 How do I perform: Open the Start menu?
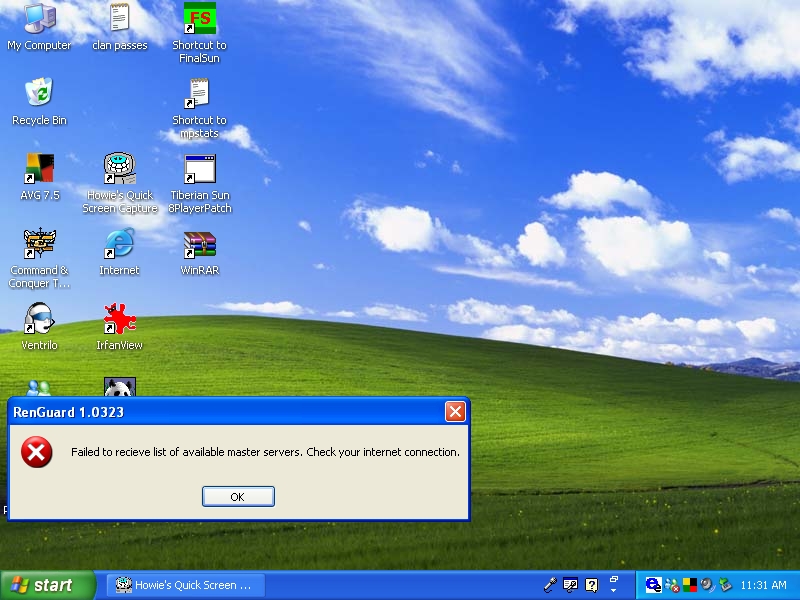coord(48,585)
